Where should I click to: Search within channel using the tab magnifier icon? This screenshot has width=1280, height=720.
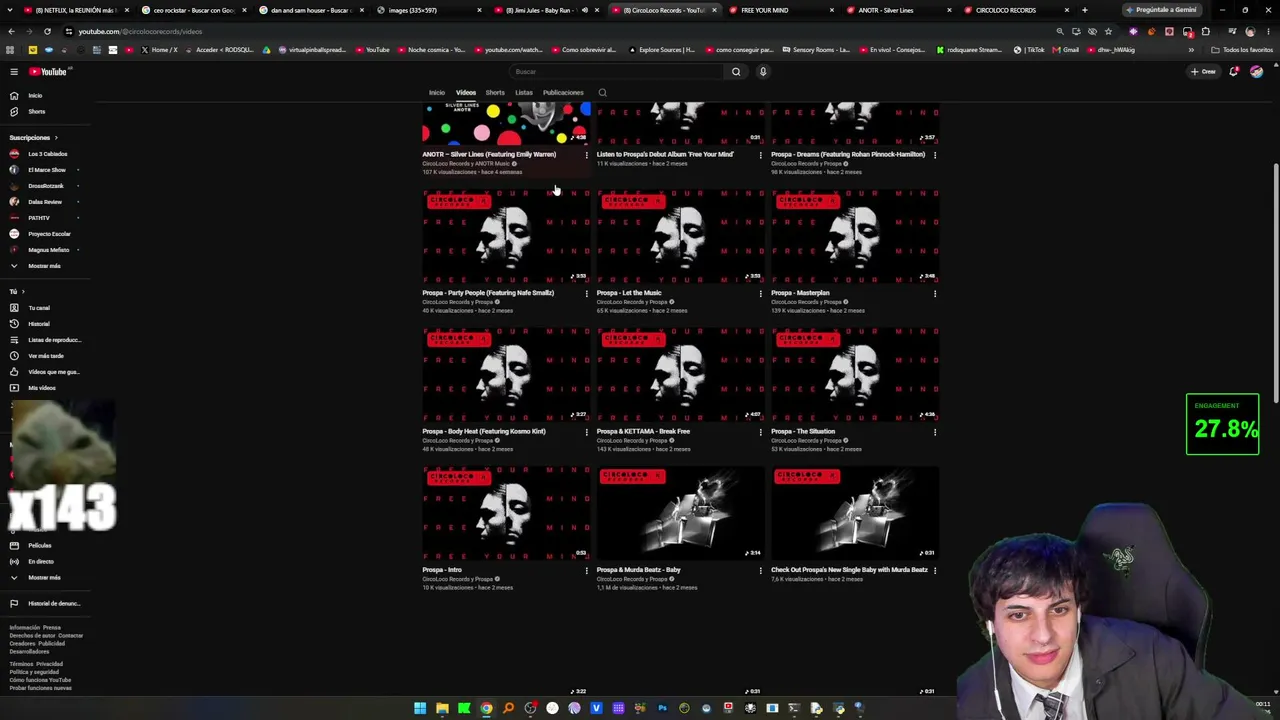click(x=602, y=93)
